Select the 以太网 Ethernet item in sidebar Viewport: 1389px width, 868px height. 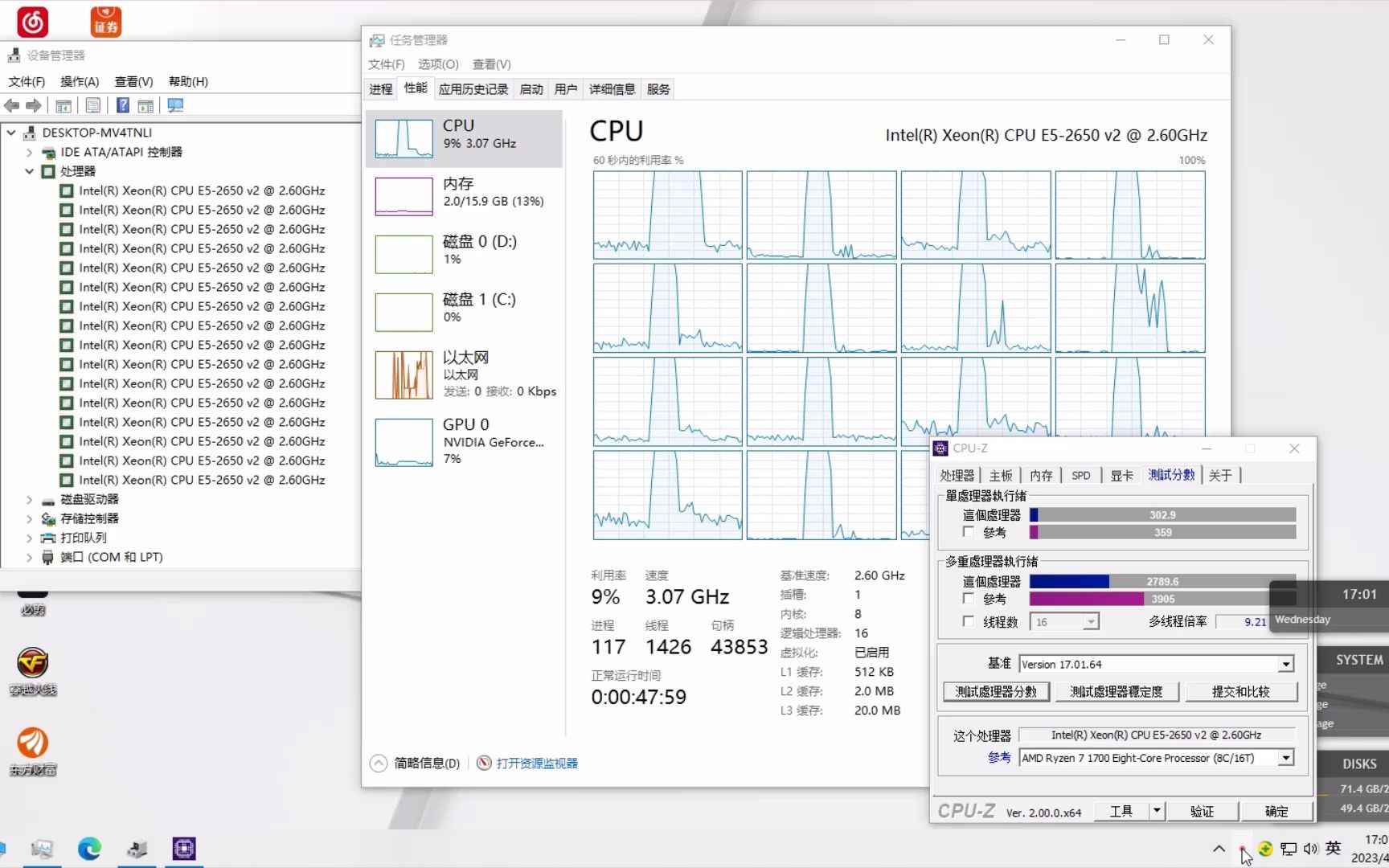click(464, 375)
